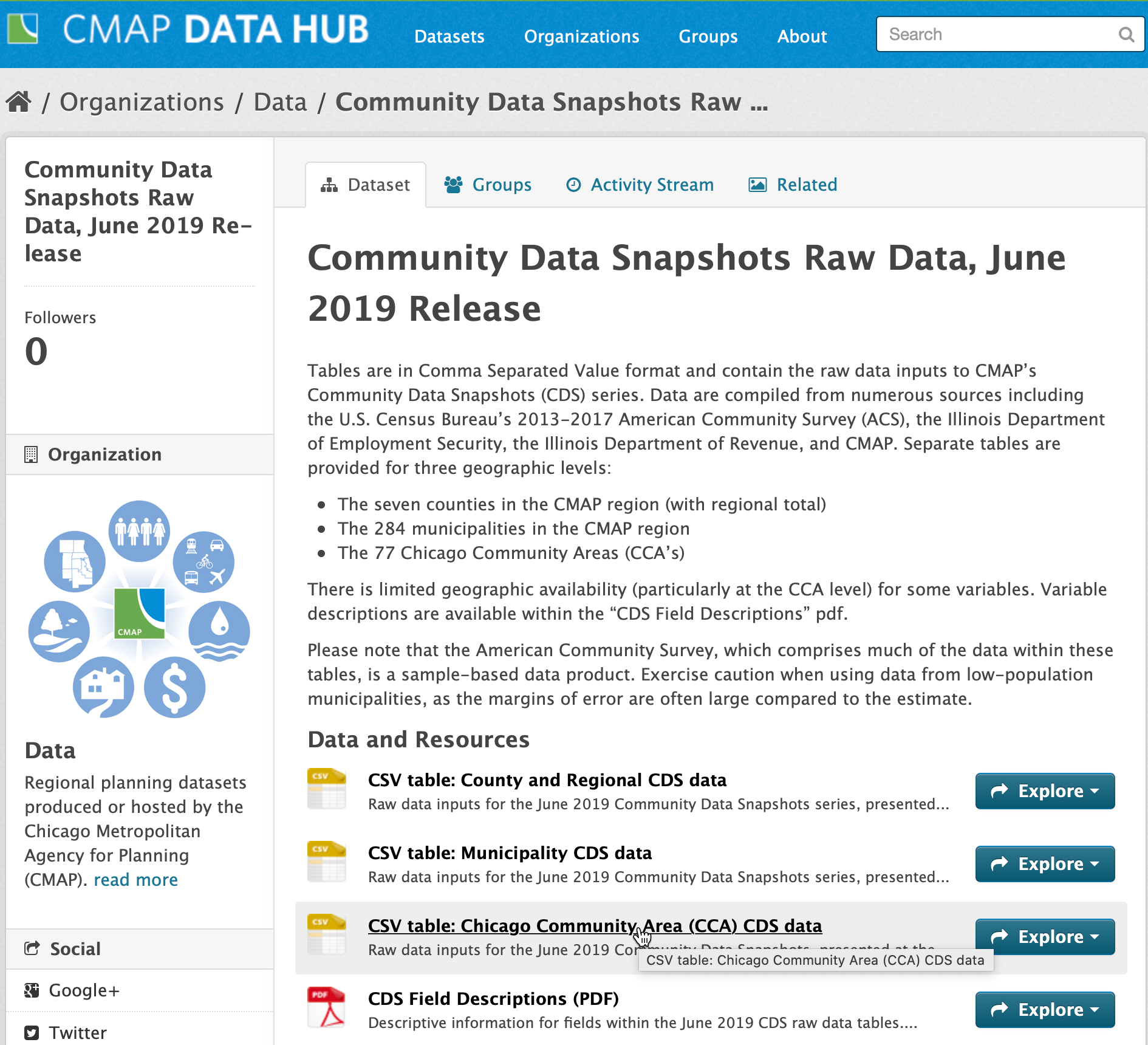Screen dimensions: 1148x1045
Task: Click Data breadcrumb link
Action: [281, 102]
